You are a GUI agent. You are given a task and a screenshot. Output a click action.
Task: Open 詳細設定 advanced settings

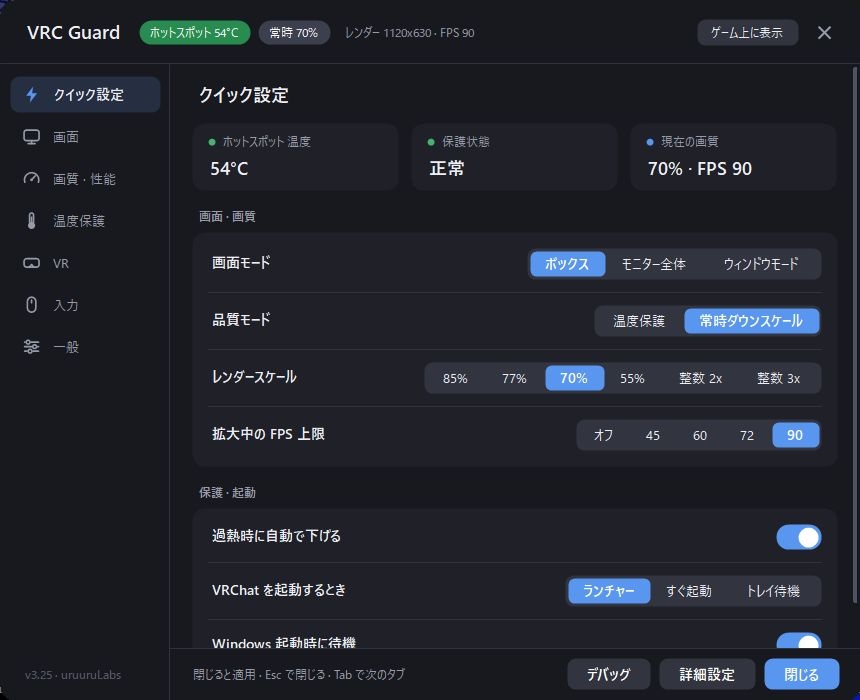[x=707, y=674]
